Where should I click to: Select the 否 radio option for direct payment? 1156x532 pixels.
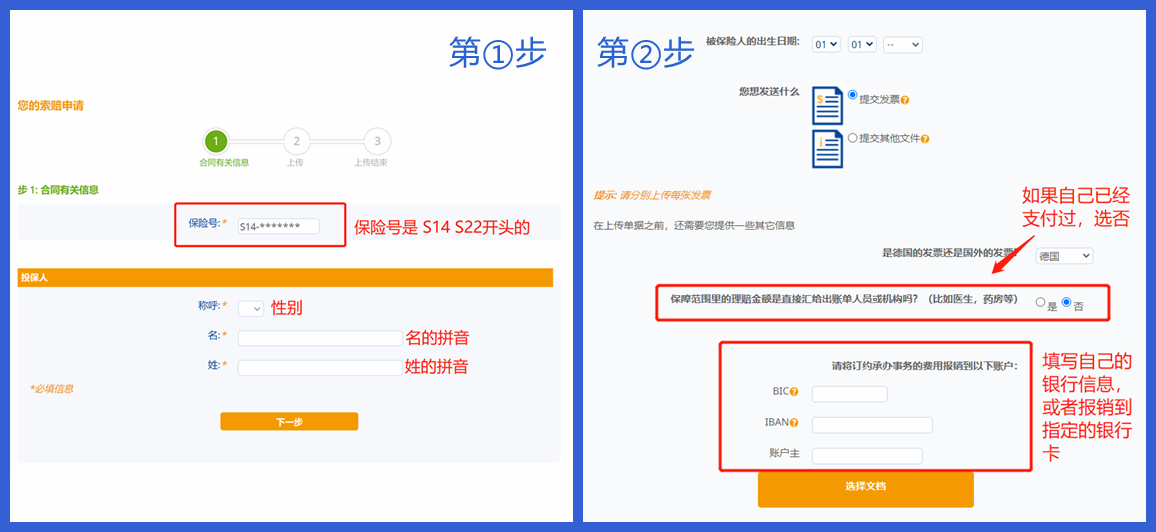click(x=1066, y=302)
